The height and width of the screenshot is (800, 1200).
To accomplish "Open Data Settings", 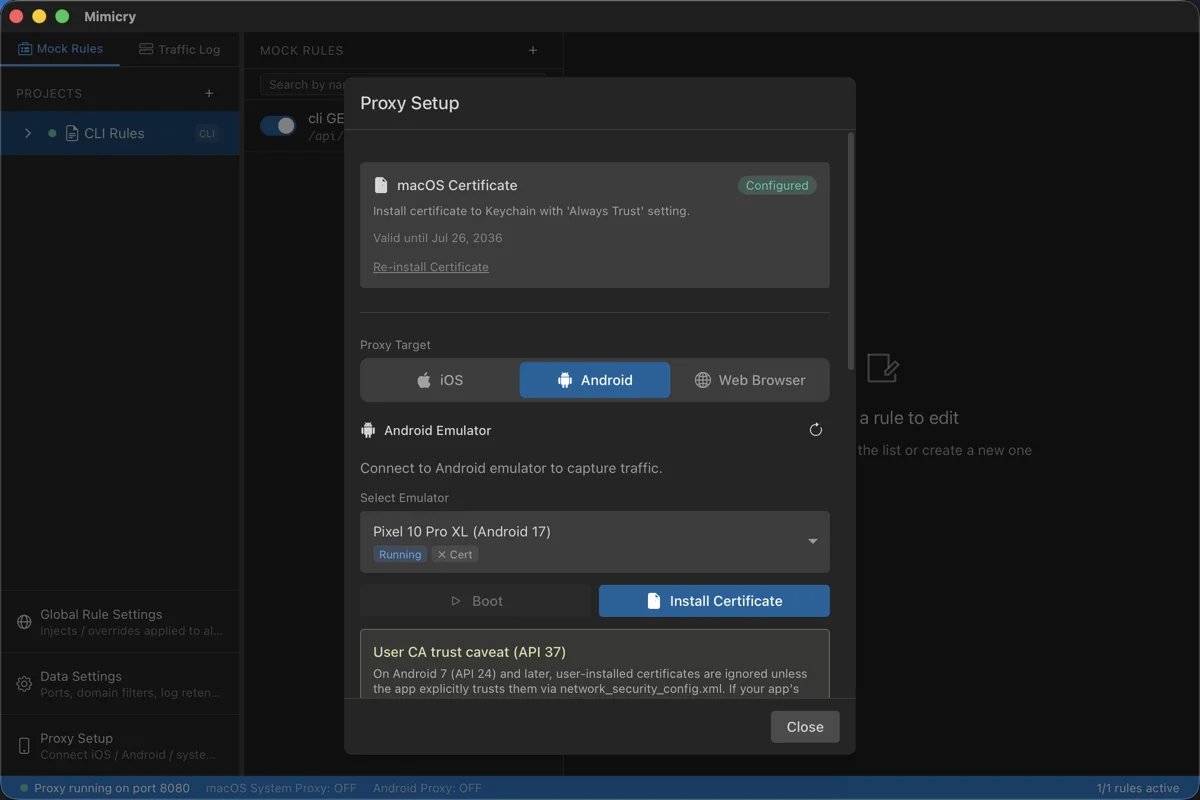I will [x=120, y=684].
